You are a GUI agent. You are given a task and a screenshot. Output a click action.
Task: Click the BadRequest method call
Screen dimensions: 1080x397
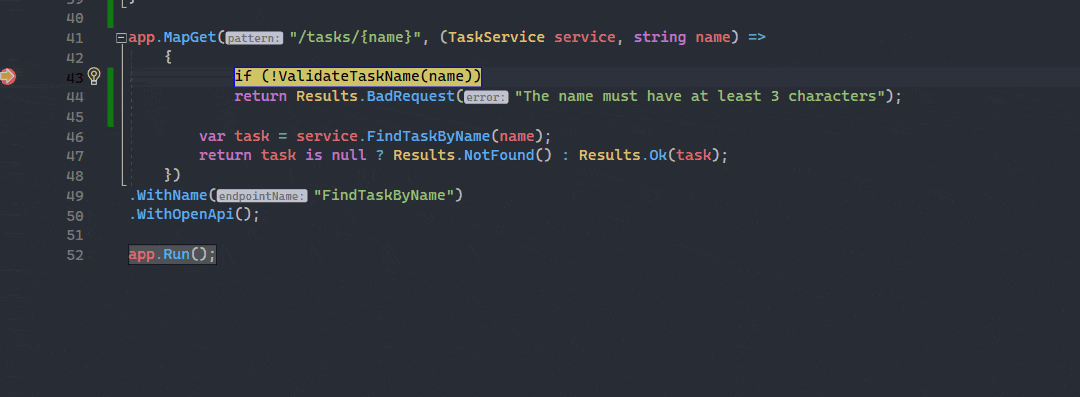click(411, 96)
